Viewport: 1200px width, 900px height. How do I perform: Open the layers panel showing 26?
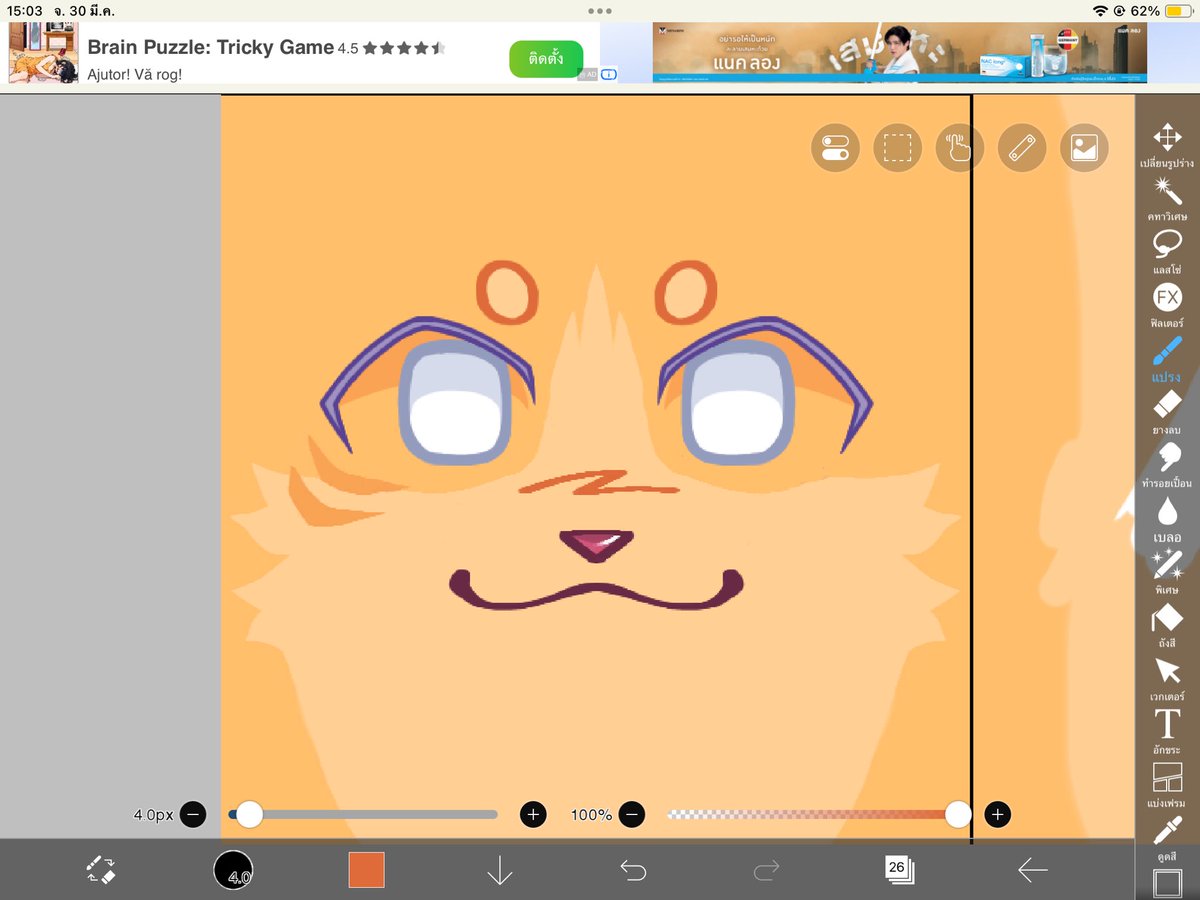(x=898, y=869)
